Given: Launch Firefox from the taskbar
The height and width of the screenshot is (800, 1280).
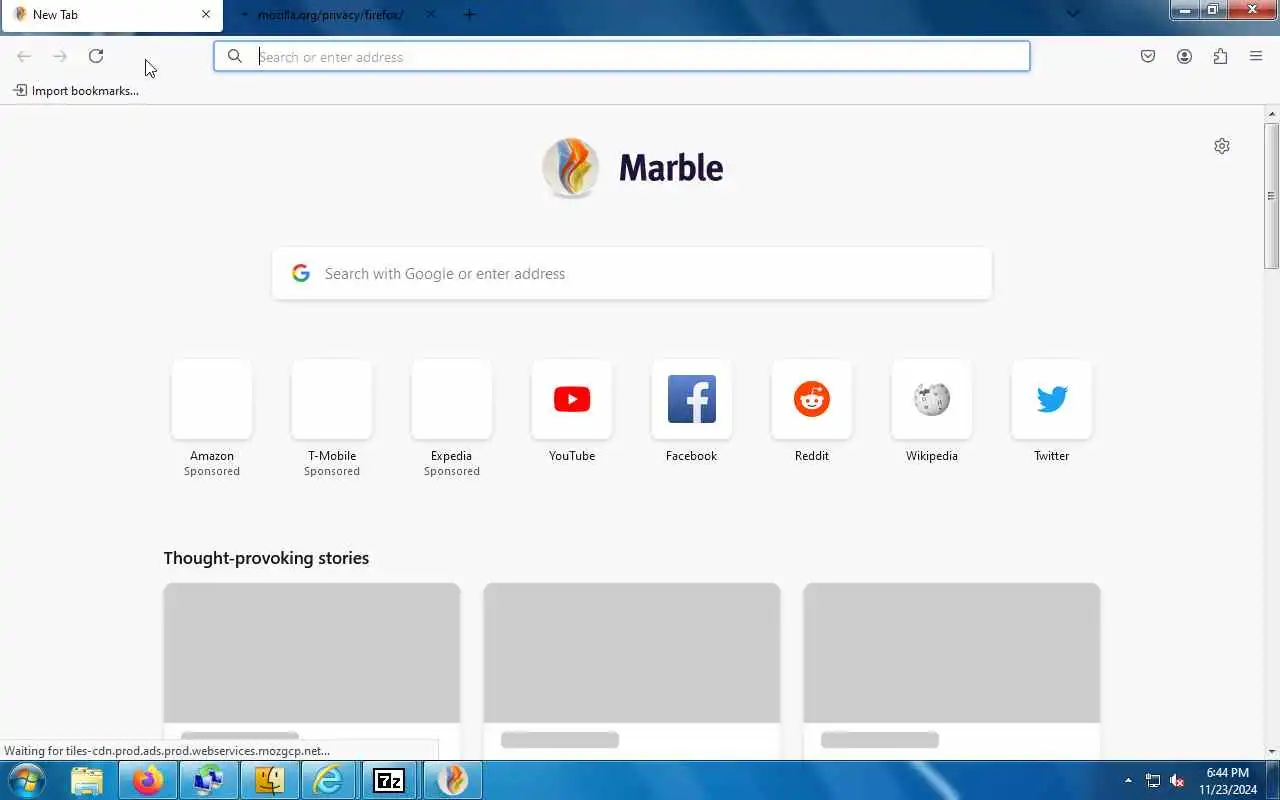Looking at the screenshot, I should coord(148,780).
